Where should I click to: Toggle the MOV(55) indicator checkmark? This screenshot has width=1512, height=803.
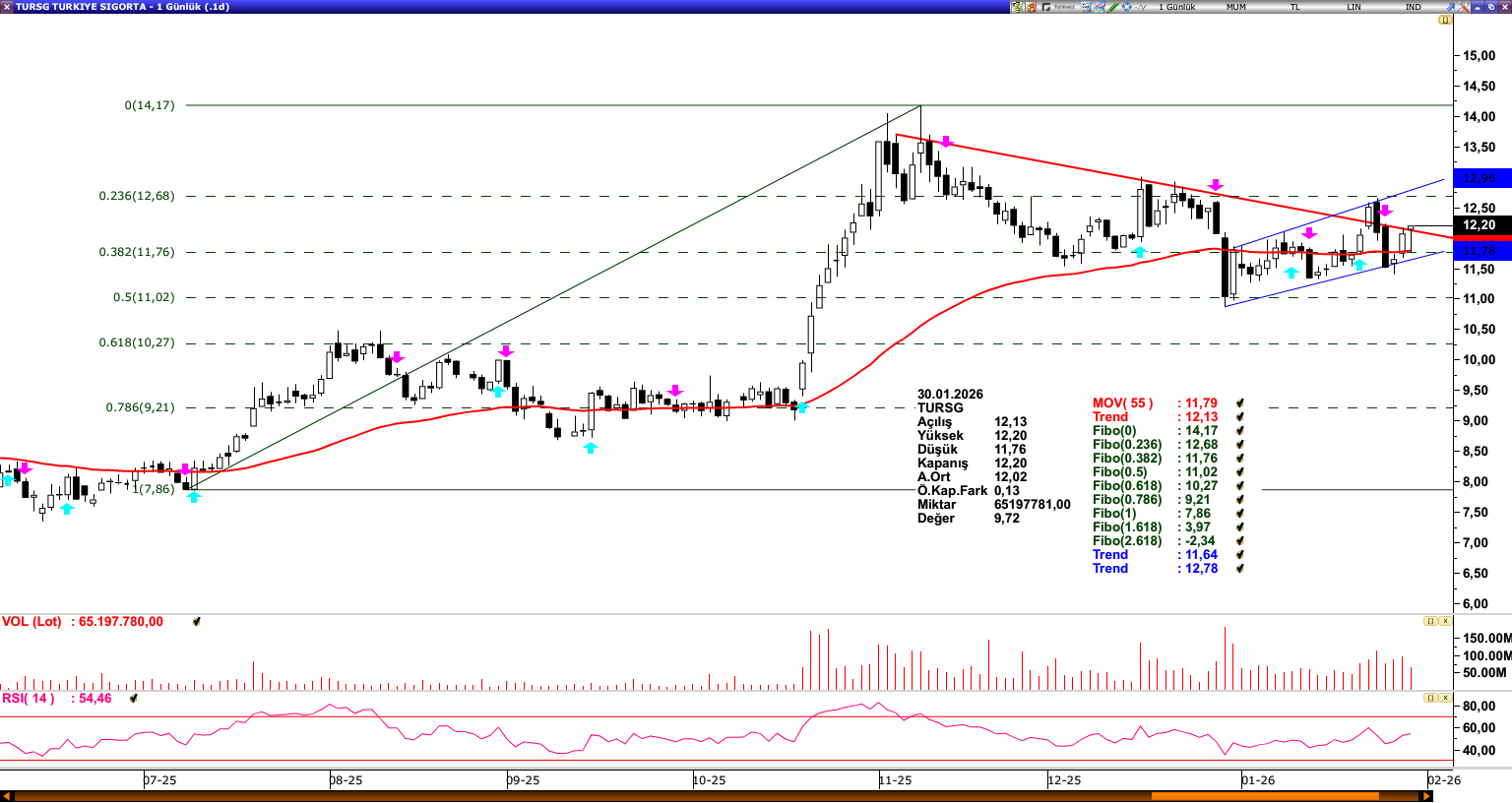(x=1240, y=403)
